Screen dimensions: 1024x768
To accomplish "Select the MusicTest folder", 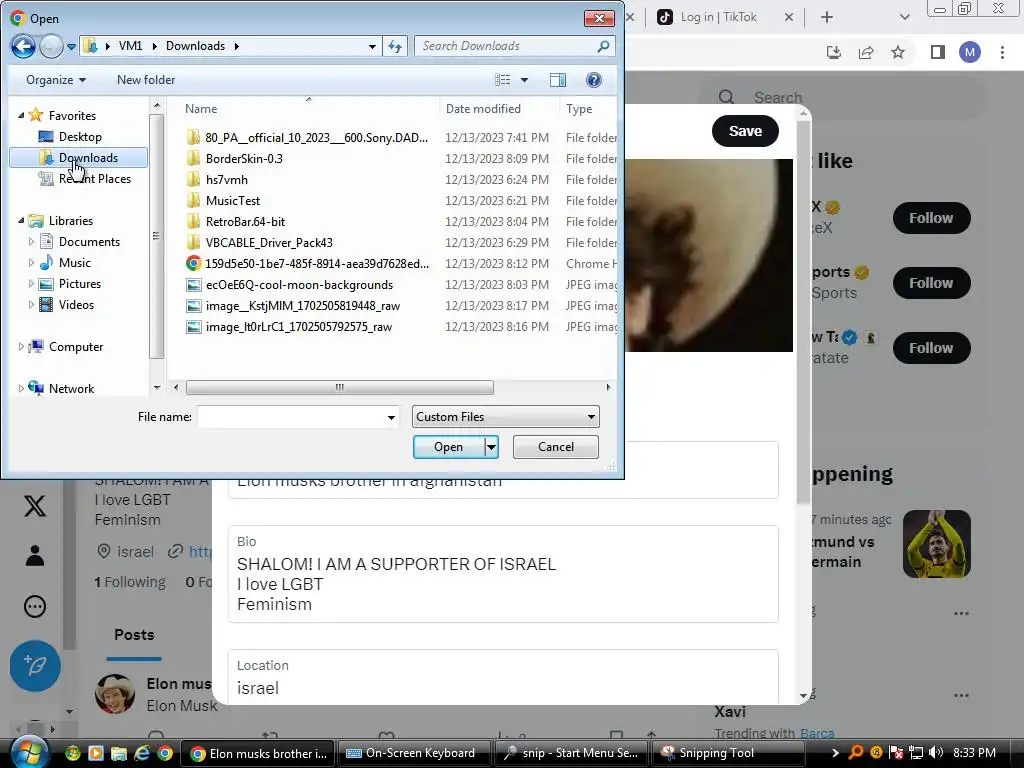I will tap(232, 200).
